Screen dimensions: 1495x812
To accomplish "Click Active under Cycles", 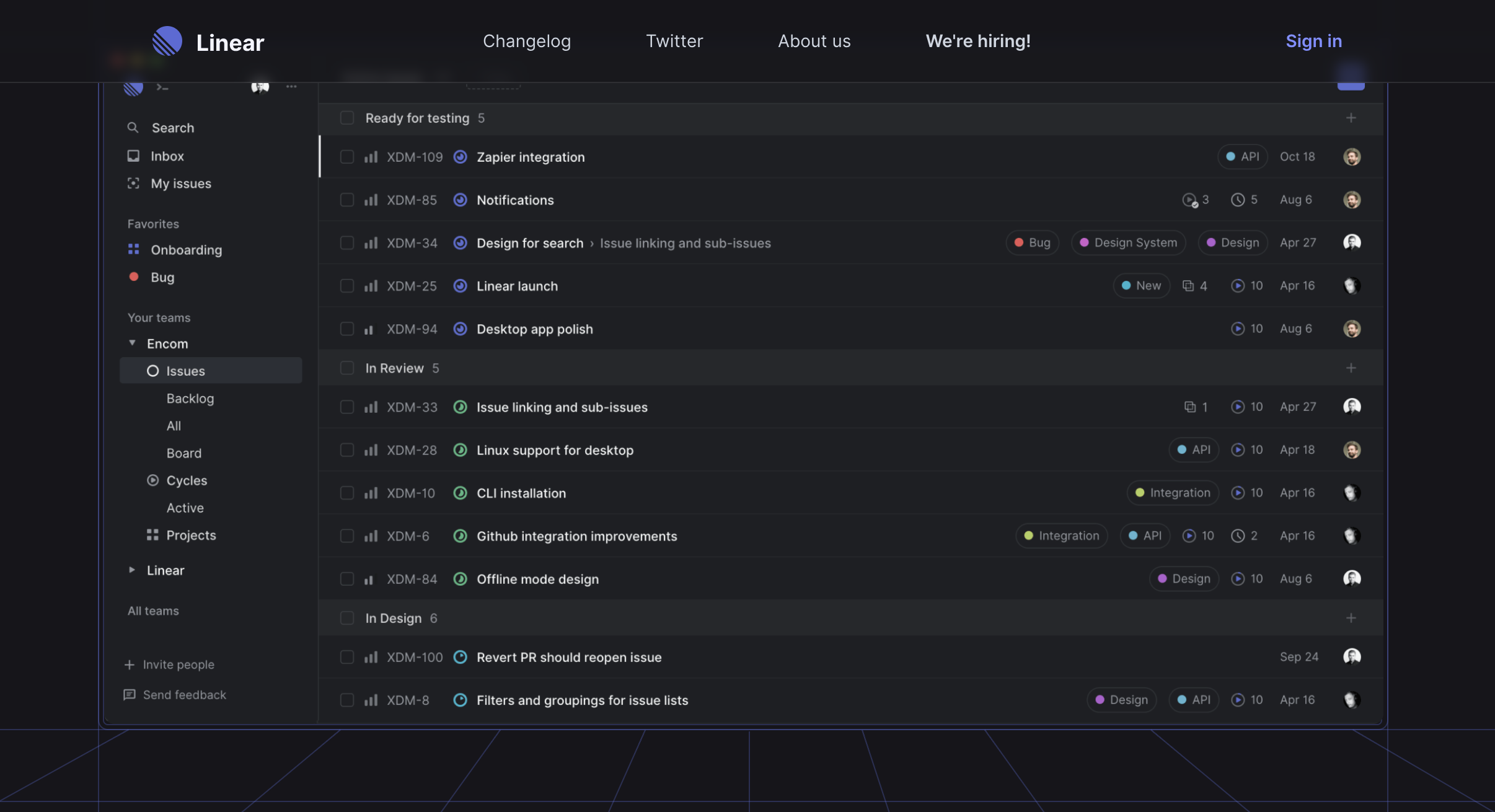I will click(x=185, y=508).
